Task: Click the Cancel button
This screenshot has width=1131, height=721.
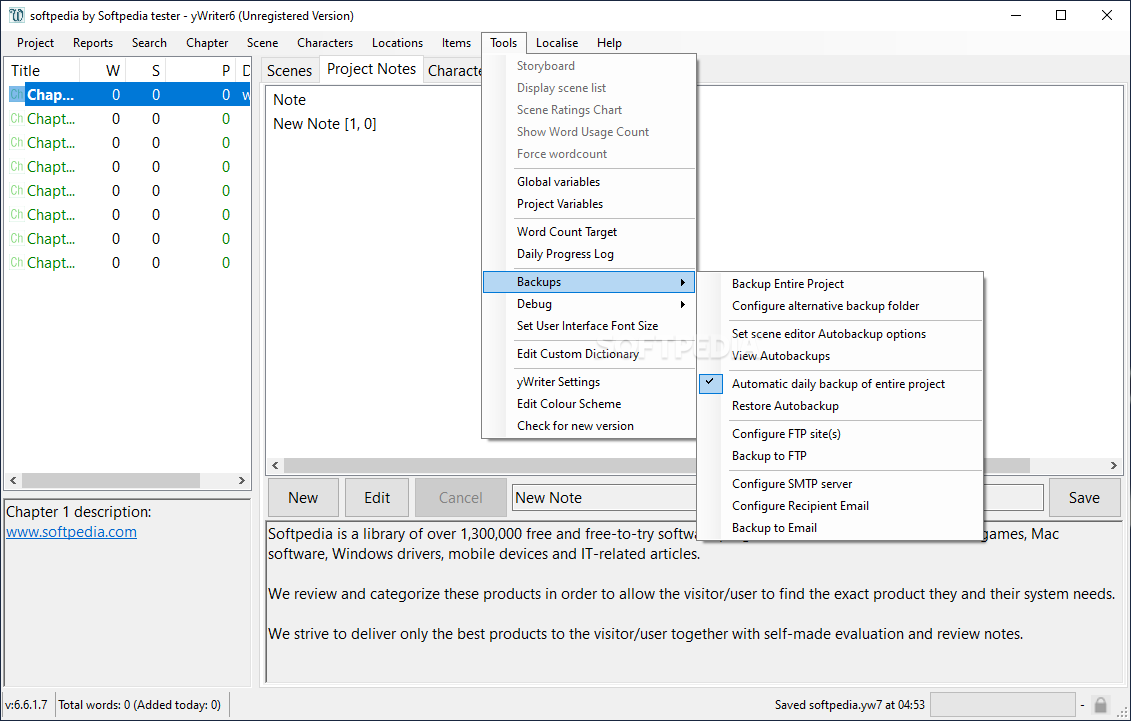Action: tap(460, 497)
